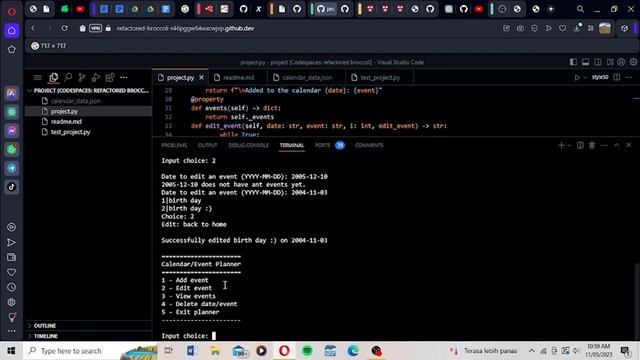The image size is (640, 360).
Task: Switch to the DEBUG CONSOLE tab
Action: pyautogui.click(x=248, y=145)
